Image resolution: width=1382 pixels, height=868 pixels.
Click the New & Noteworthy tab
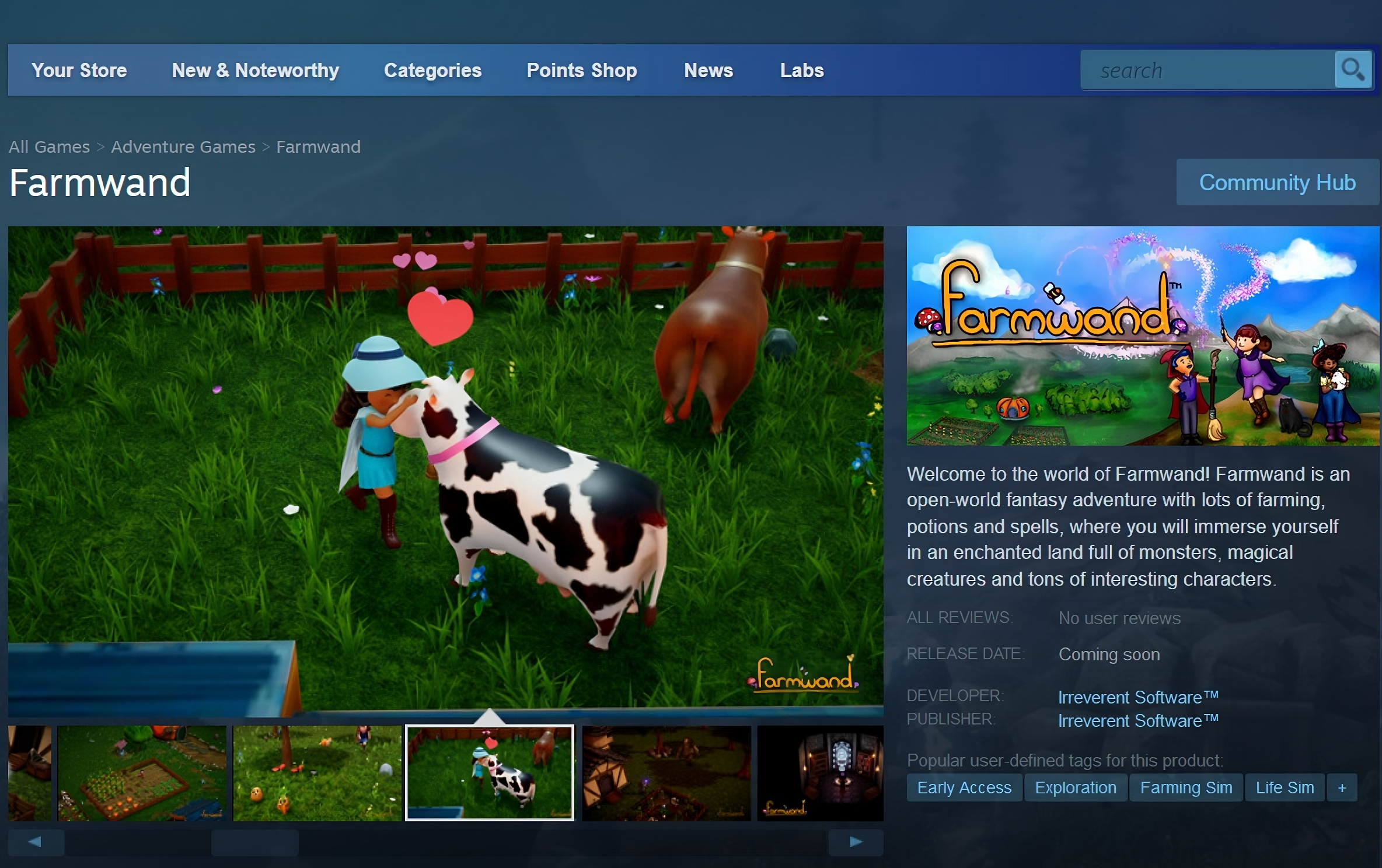[255, 70]
